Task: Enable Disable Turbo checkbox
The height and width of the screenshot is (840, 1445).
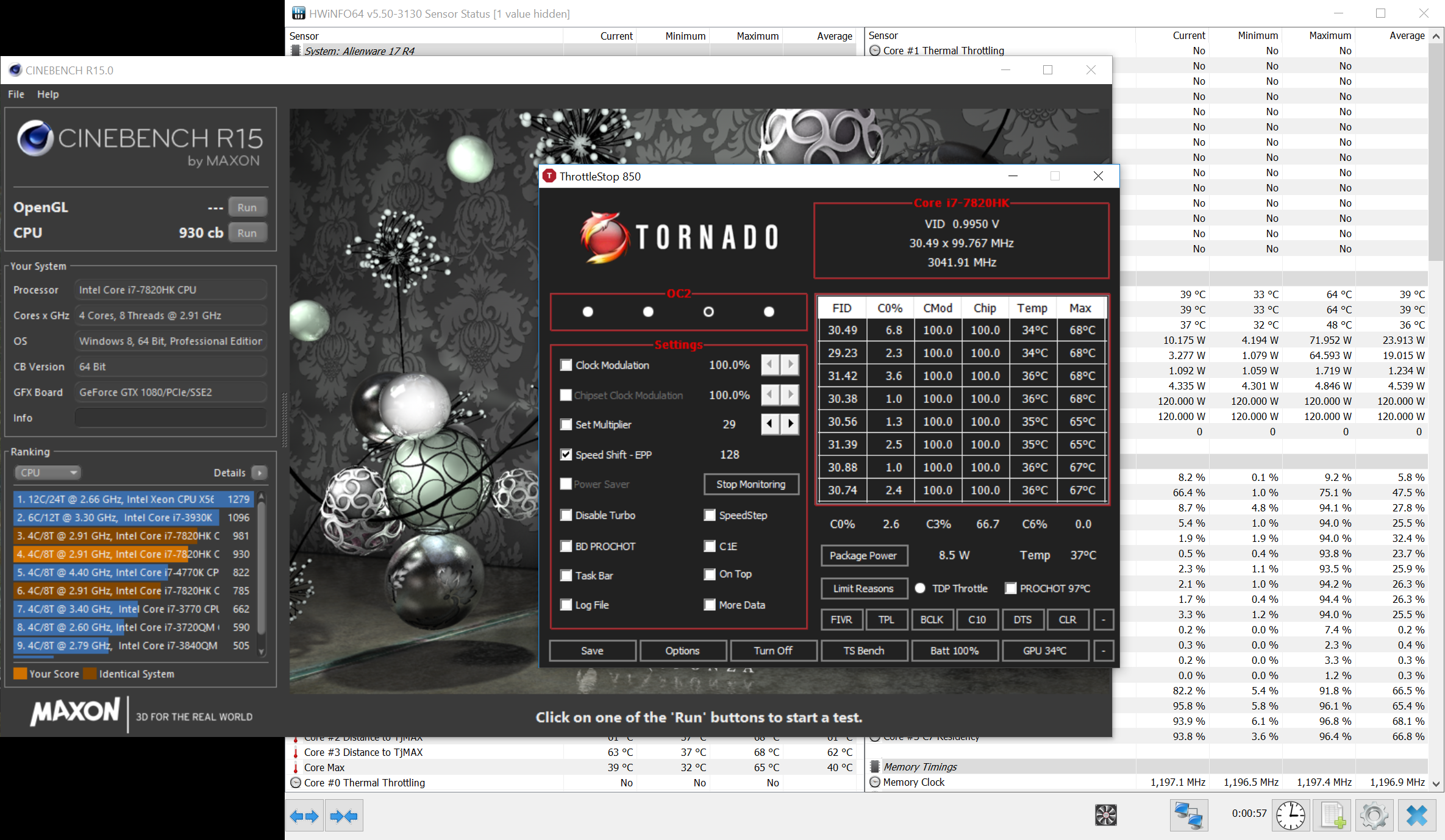Action: (566, 515)
